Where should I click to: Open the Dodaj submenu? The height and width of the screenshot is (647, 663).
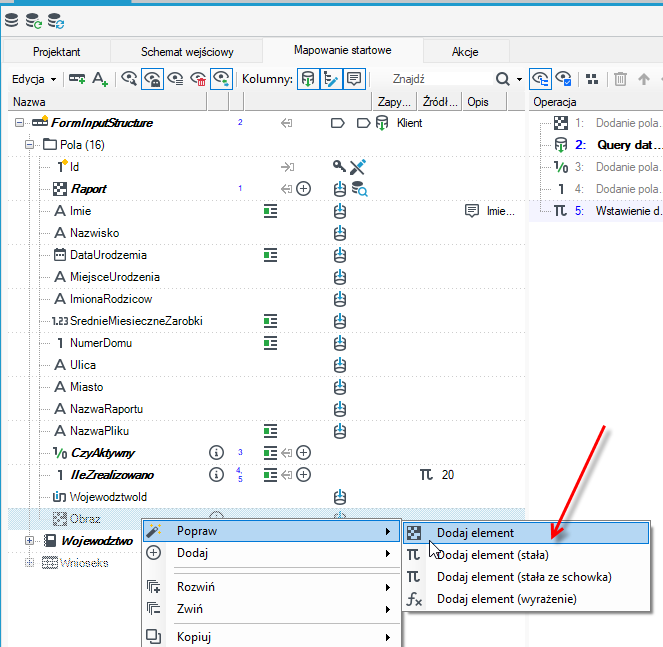pyautogui.click(x=271, y=553)
